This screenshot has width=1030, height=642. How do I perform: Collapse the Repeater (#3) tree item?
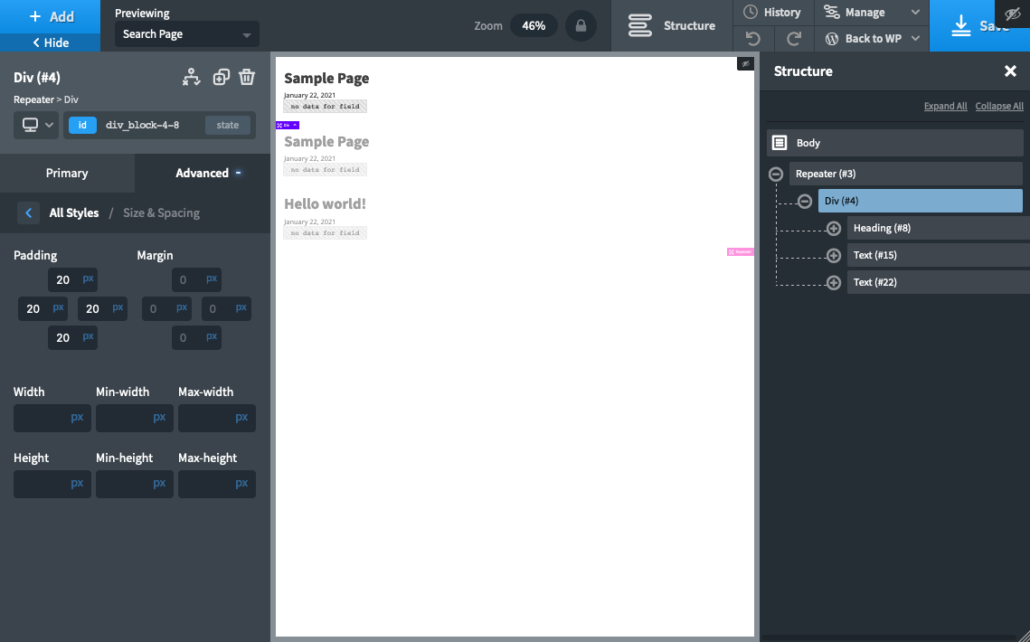pyautogui.click(x=775, y=173)
